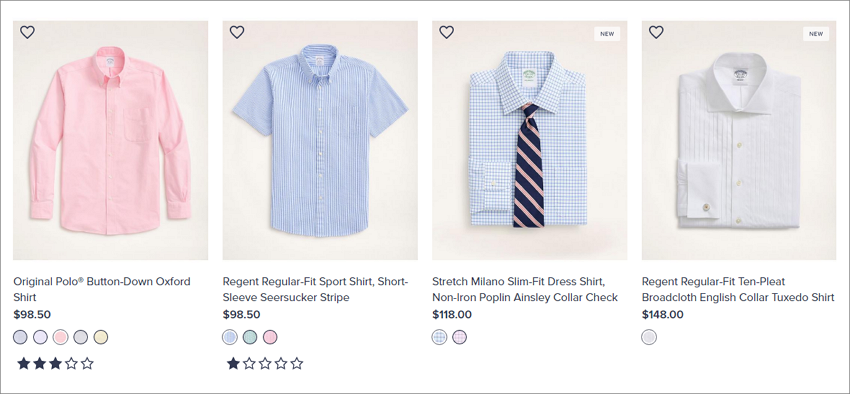This screenshot has height=394, width=850.
Task: Click the one-star rating under Seersucker shirt
Action: coord(265,363)
